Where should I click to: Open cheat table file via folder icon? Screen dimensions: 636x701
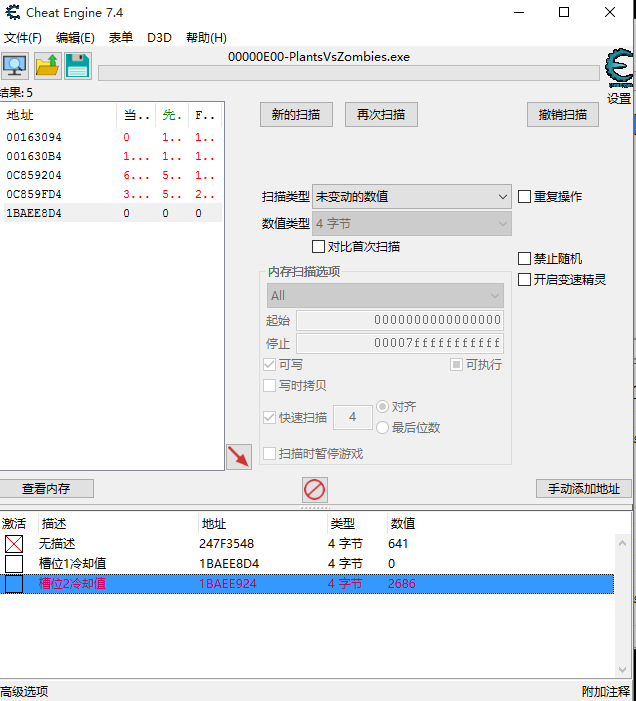pyautogui.click(x=47, y=66)
